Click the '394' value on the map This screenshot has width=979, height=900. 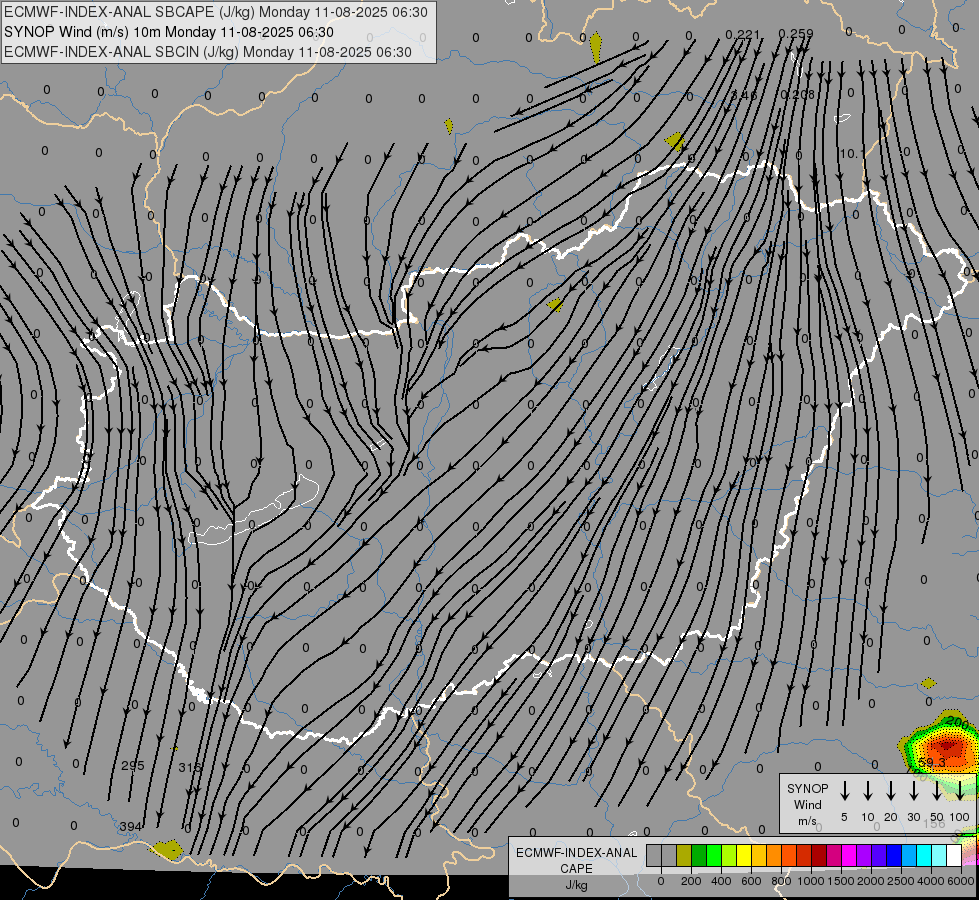pos(130,826)
